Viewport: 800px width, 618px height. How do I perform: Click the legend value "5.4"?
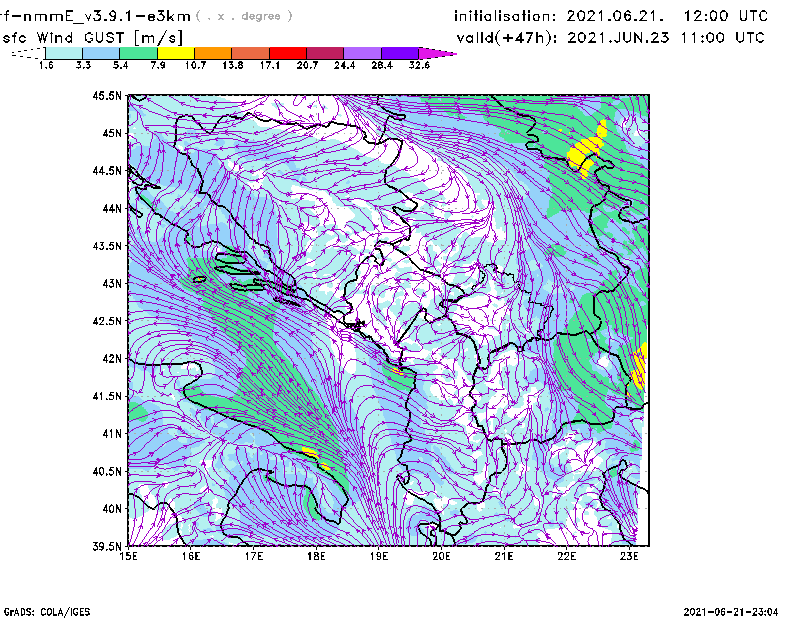pos(120,65)
